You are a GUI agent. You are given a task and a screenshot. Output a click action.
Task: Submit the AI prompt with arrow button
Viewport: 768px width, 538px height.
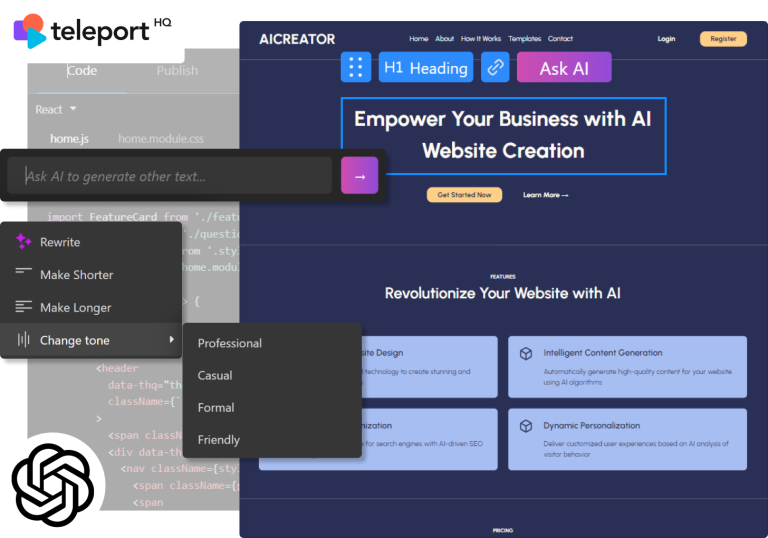[x=360, y=175]
